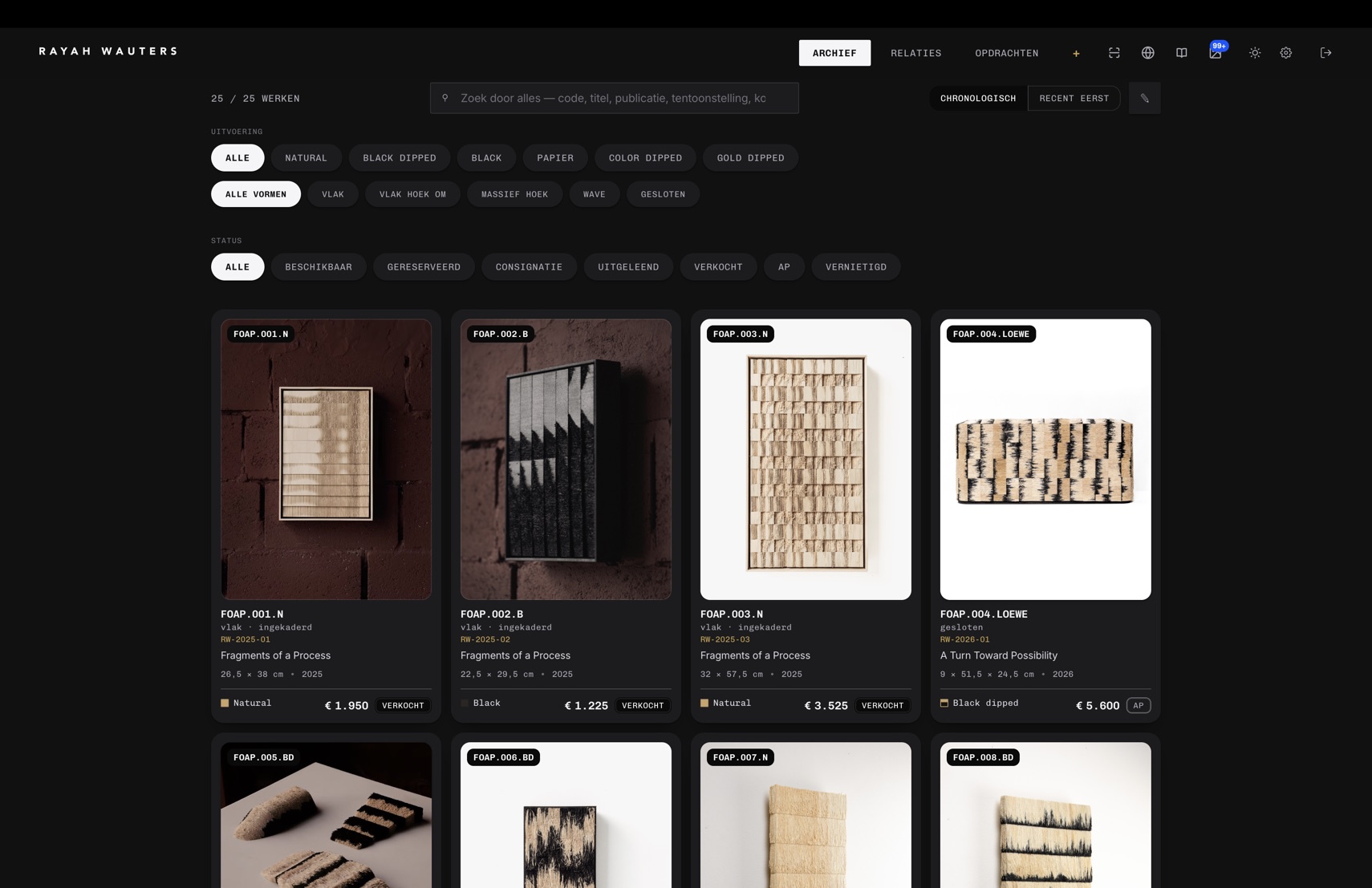Select Alle under Uitvoering filter

237,158
